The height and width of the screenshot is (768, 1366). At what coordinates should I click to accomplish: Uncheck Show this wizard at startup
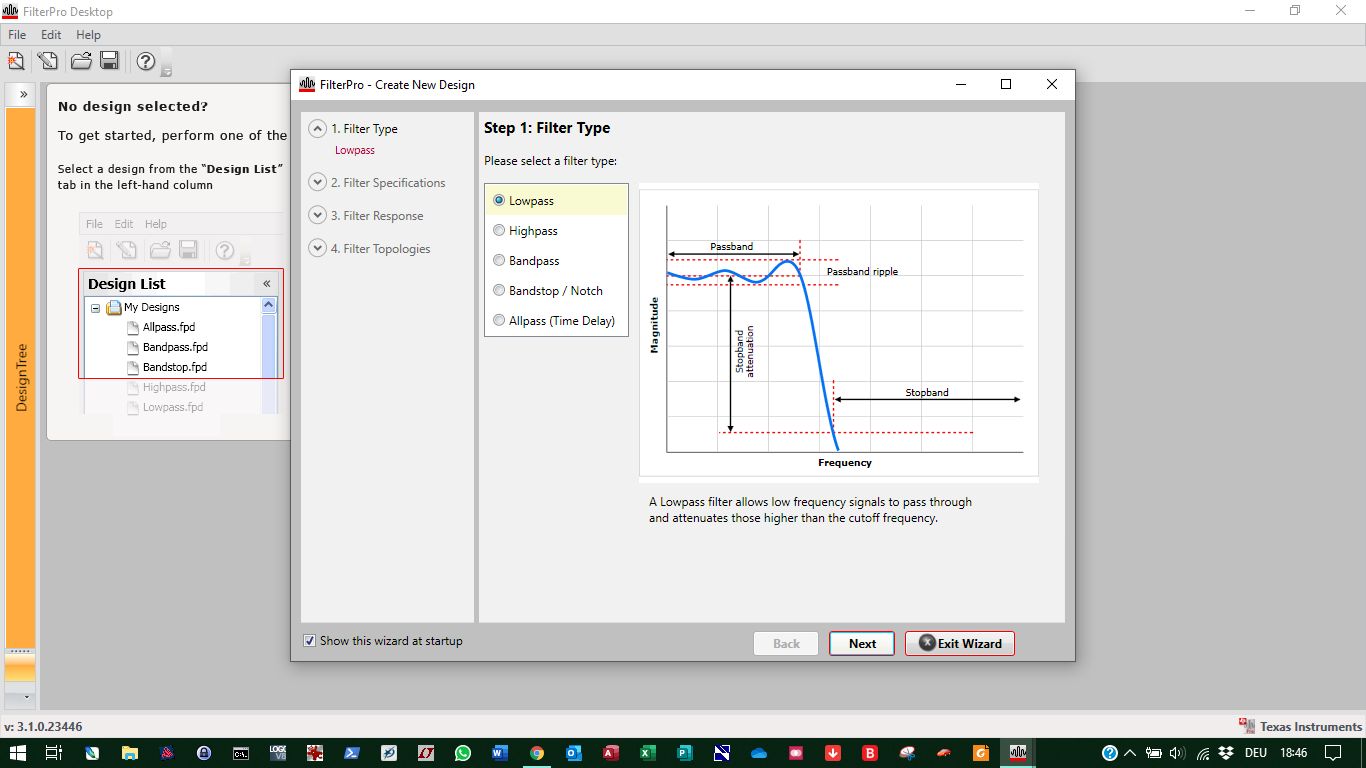click(x=309, y=641)
